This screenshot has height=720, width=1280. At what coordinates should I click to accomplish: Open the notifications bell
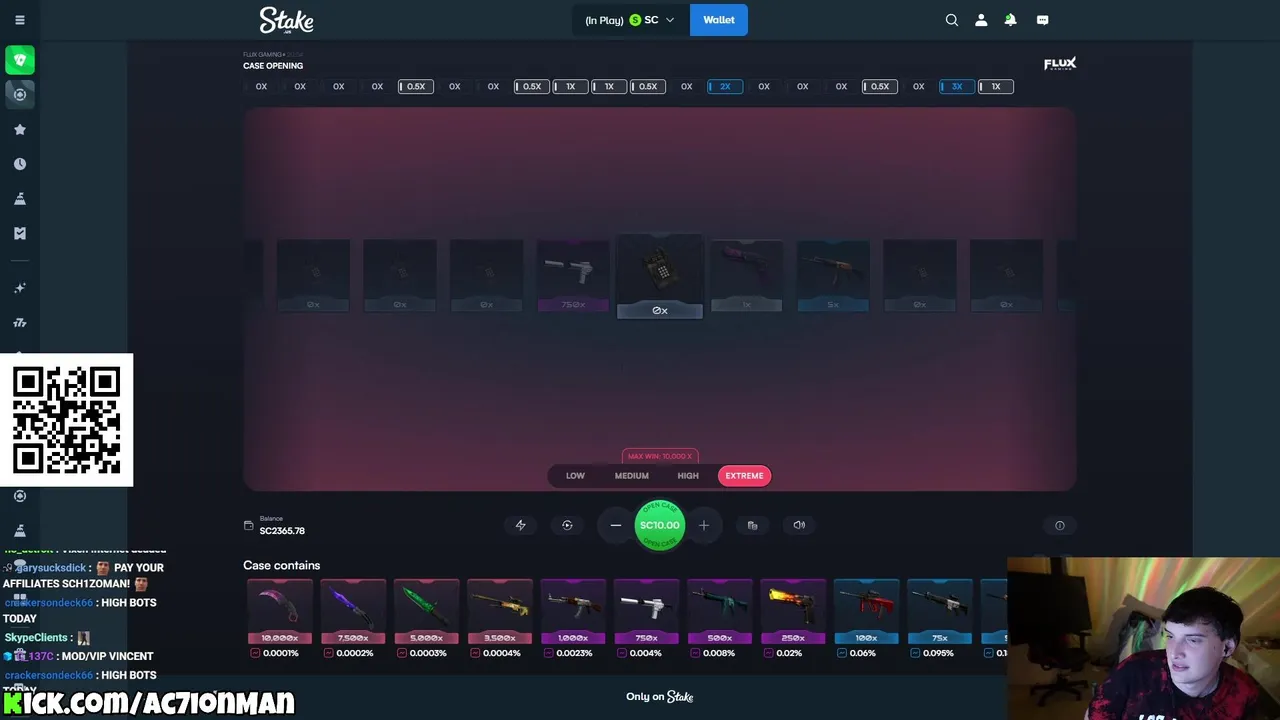1011,20
